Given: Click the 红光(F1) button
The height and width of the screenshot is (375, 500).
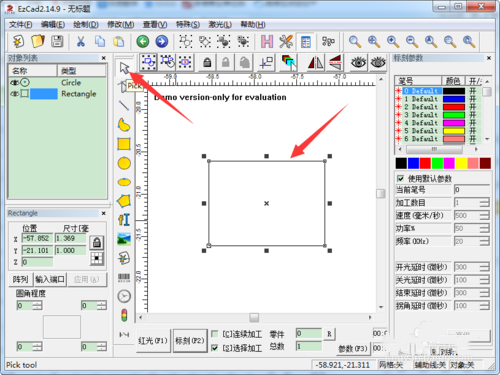Looking at the screenshot, I should click(x=153, y=341).
